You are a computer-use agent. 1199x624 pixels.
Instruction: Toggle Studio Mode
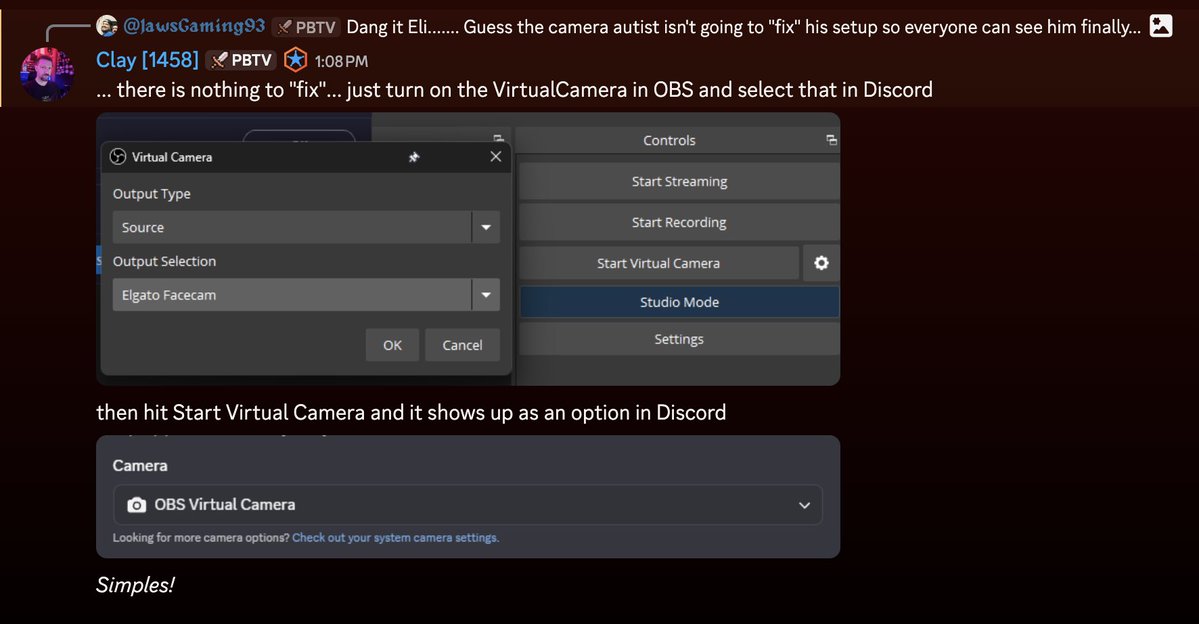pyautogui.click(x=679, y=302)
